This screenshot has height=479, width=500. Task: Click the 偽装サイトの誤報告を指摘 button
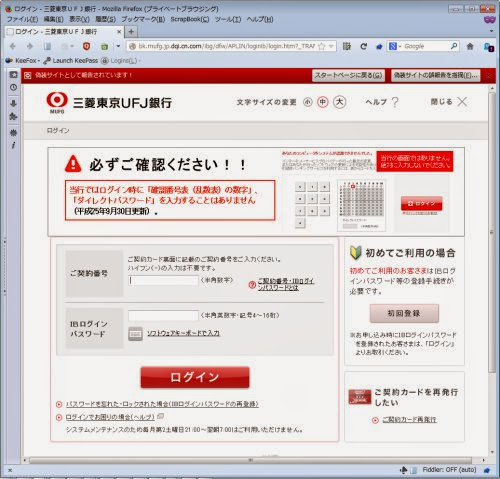click(x=435, y=75)
